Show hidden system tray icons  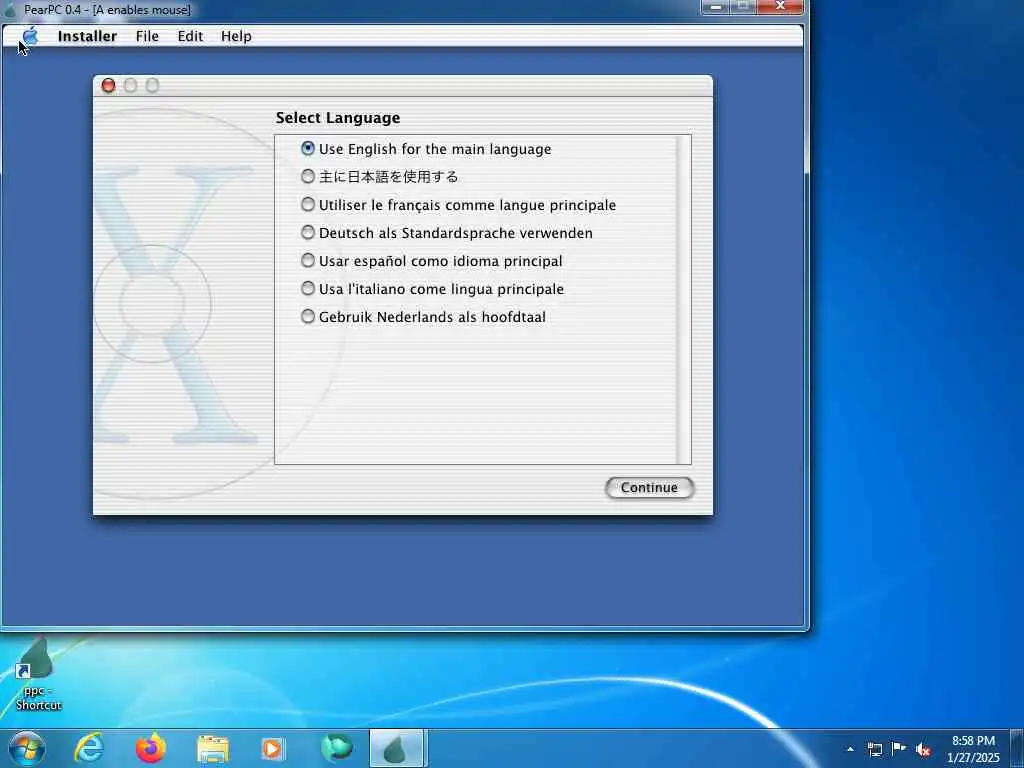point(850,749)
